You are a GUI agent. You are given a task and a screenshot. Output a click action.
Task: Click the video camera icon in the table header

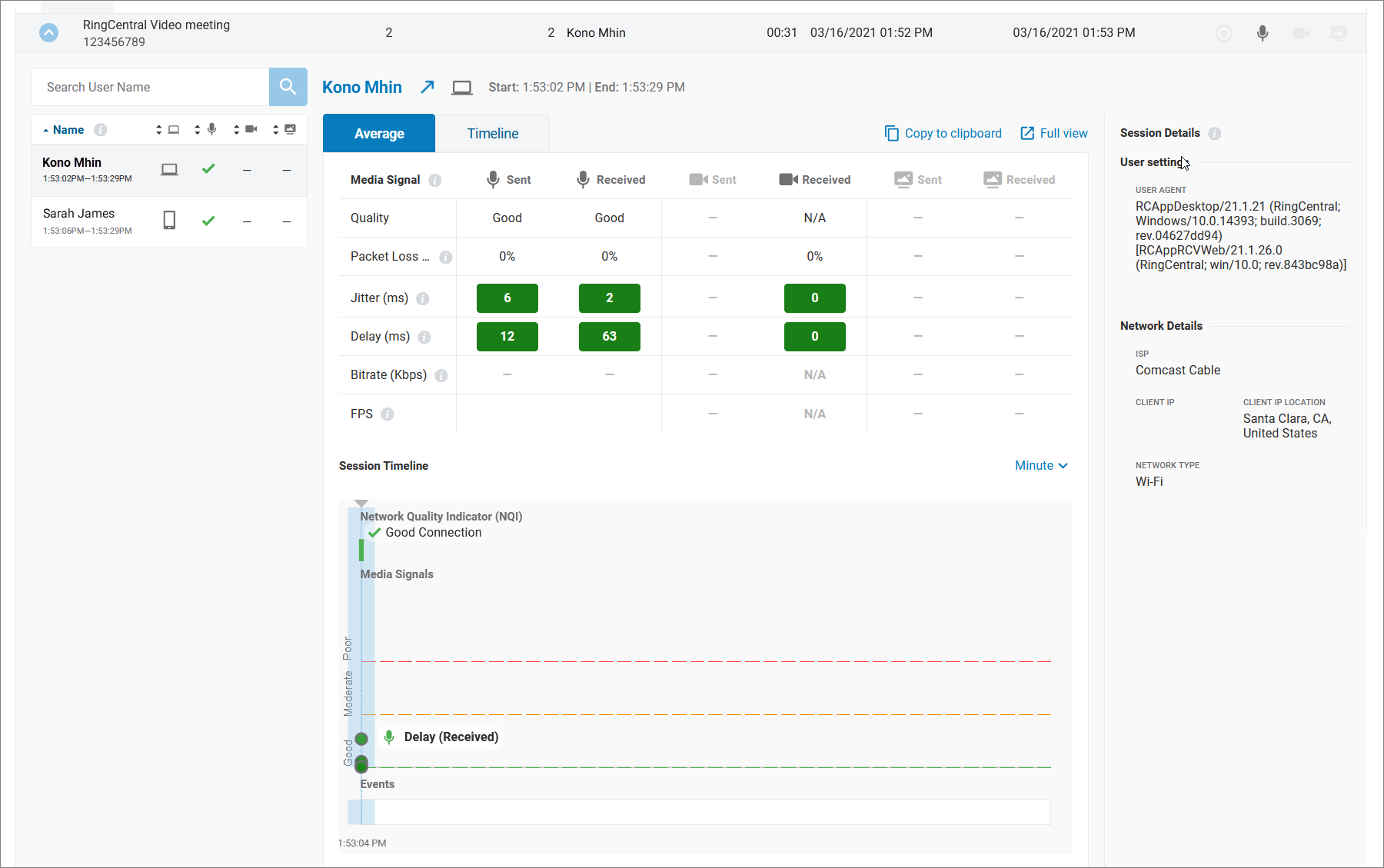(250, 129)
